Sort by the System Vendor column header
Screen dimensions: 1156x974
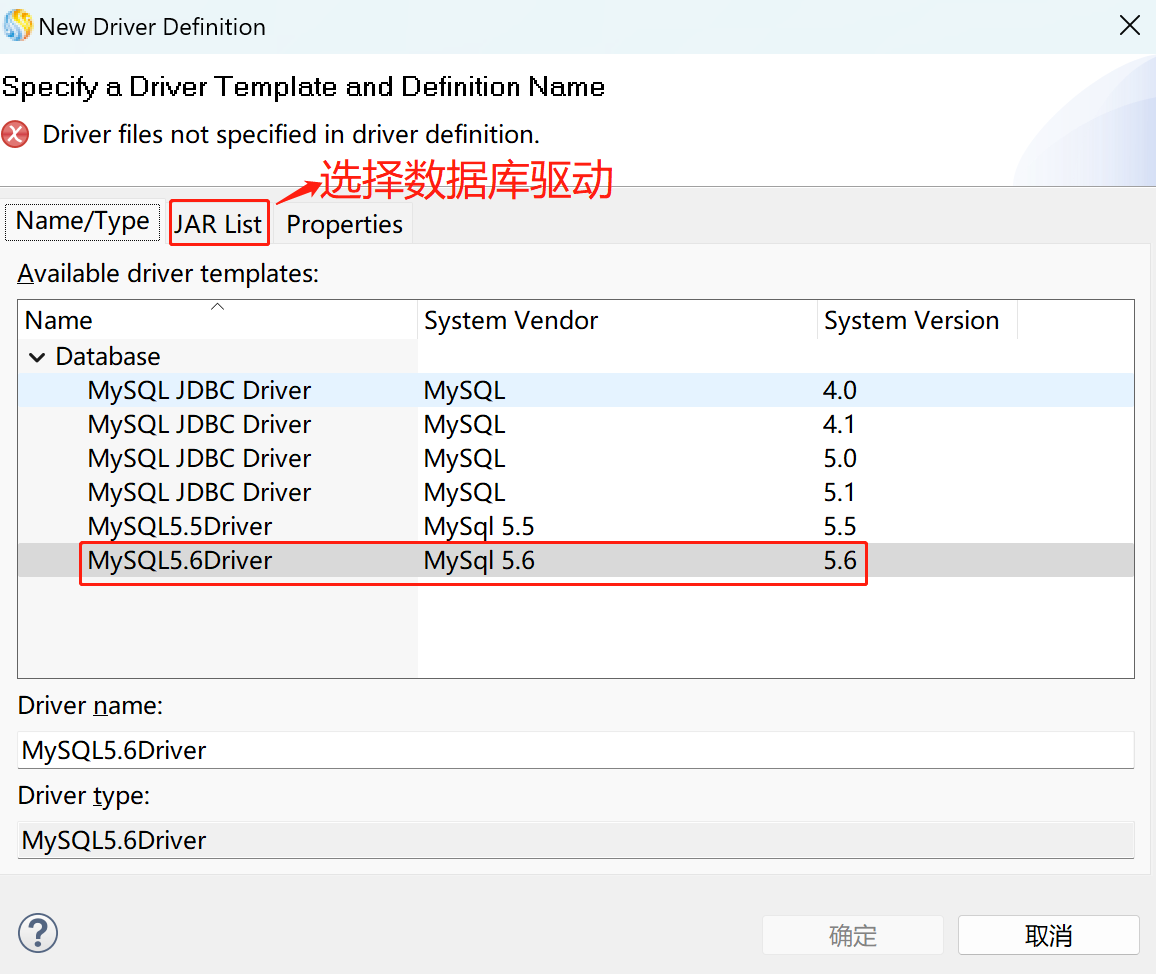[x=615, y=321]
